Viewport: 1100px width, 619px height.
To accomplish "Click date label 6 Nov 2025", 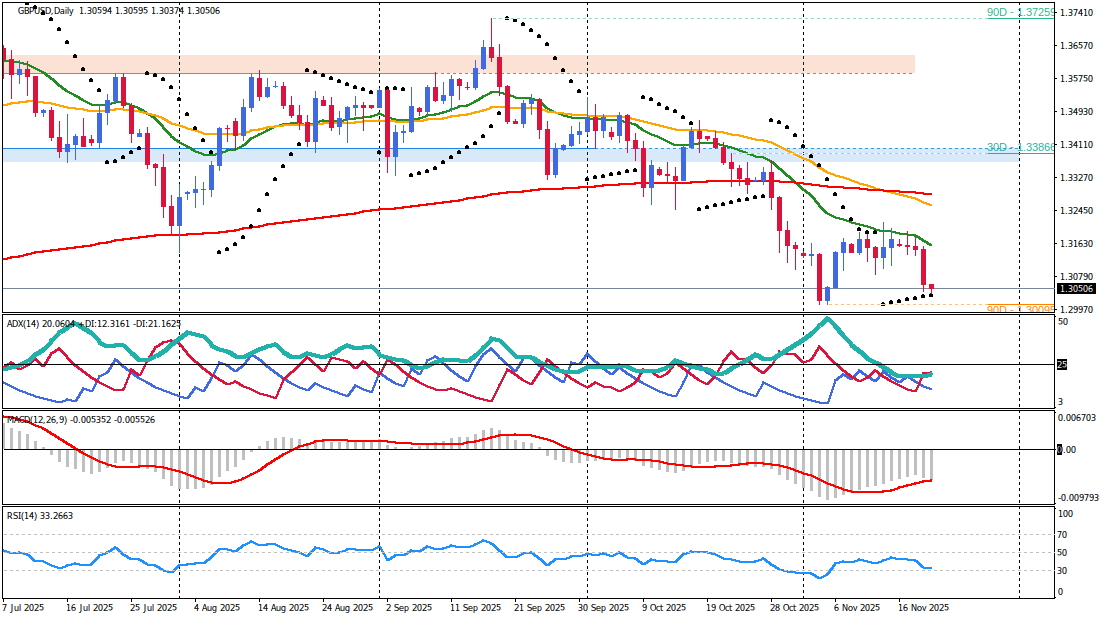I will tap(858, 608).
